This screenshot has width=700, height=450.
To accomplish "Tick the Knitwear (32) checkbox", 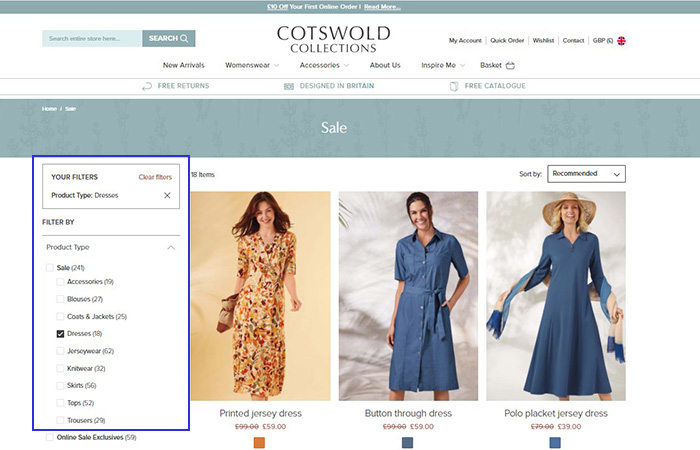I will coord(60,368).
